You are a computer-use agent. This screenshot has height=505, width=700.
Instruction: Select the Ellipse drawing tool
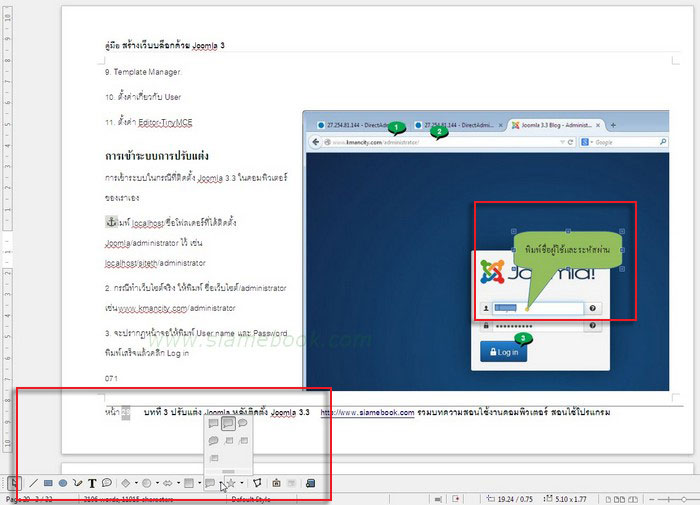point(63,483)
